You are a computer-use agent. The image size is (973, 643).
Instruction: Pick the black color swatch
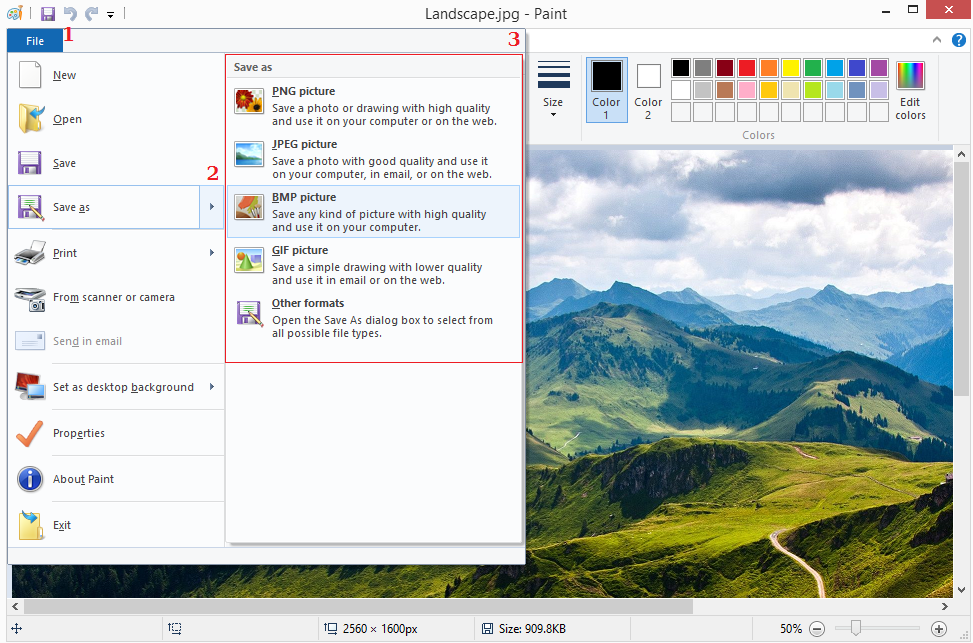pyautogui.click(x=681, y=68)
